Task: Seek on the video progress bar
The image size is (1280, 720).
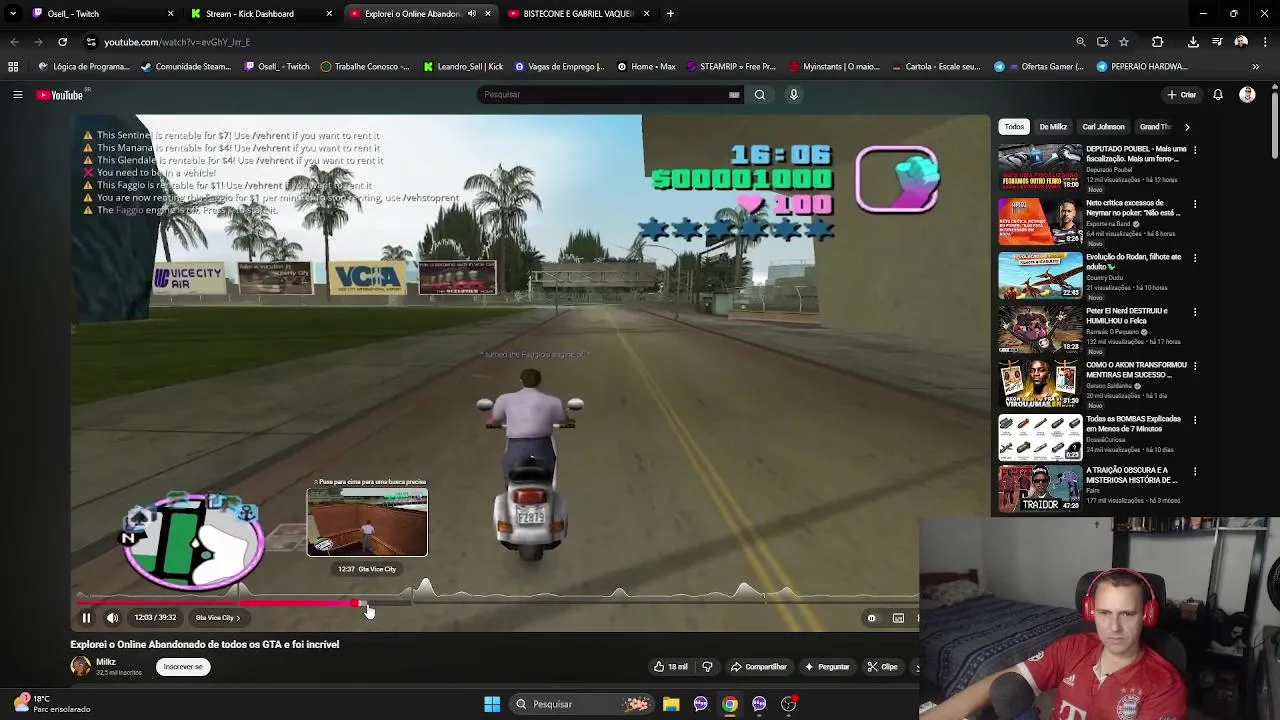Action: click(495, 603)
